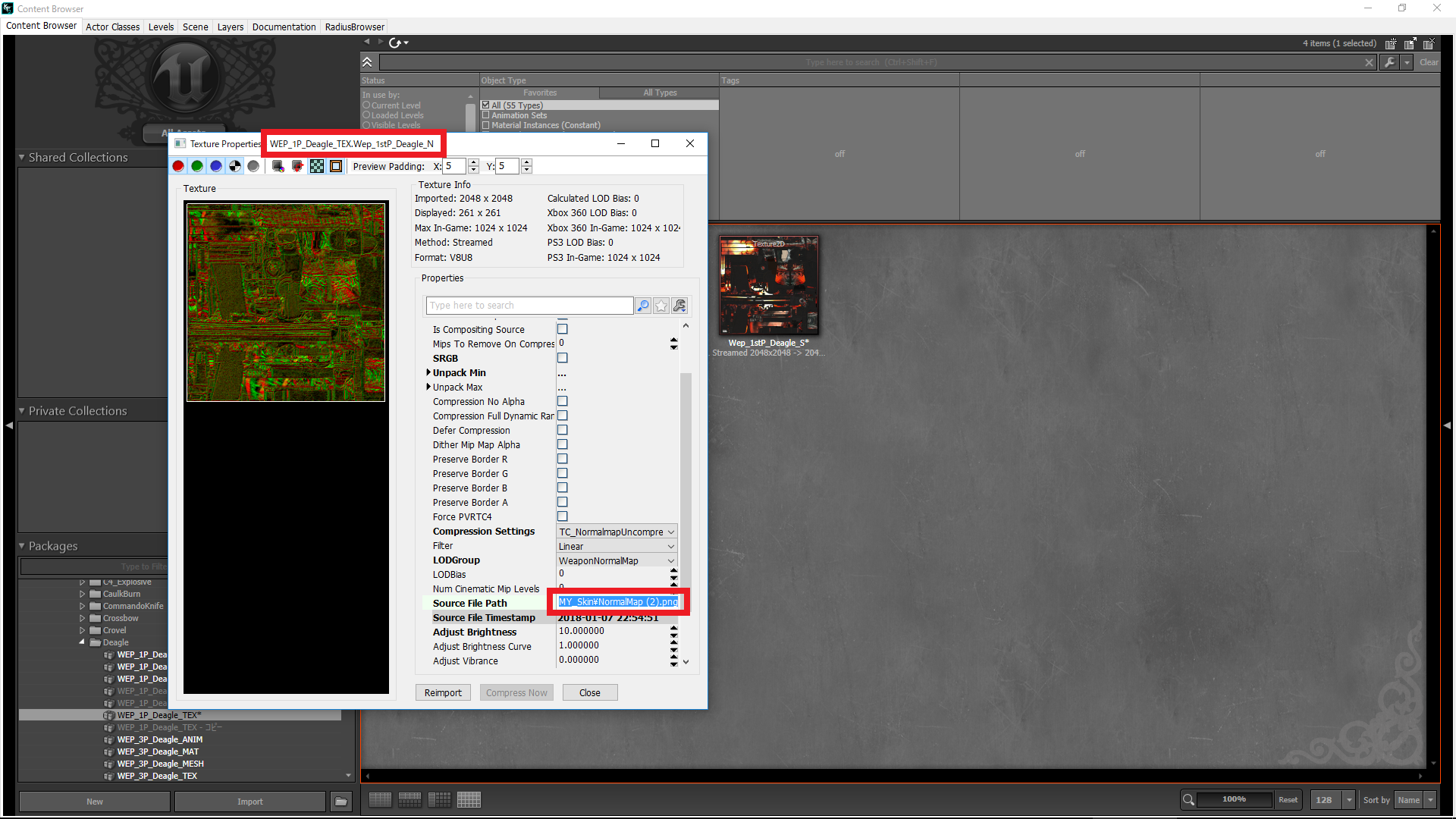The width and height of the screenshot is (1456, 819).
Task: Toggle the alpha channel button
Action: [235, 166]
